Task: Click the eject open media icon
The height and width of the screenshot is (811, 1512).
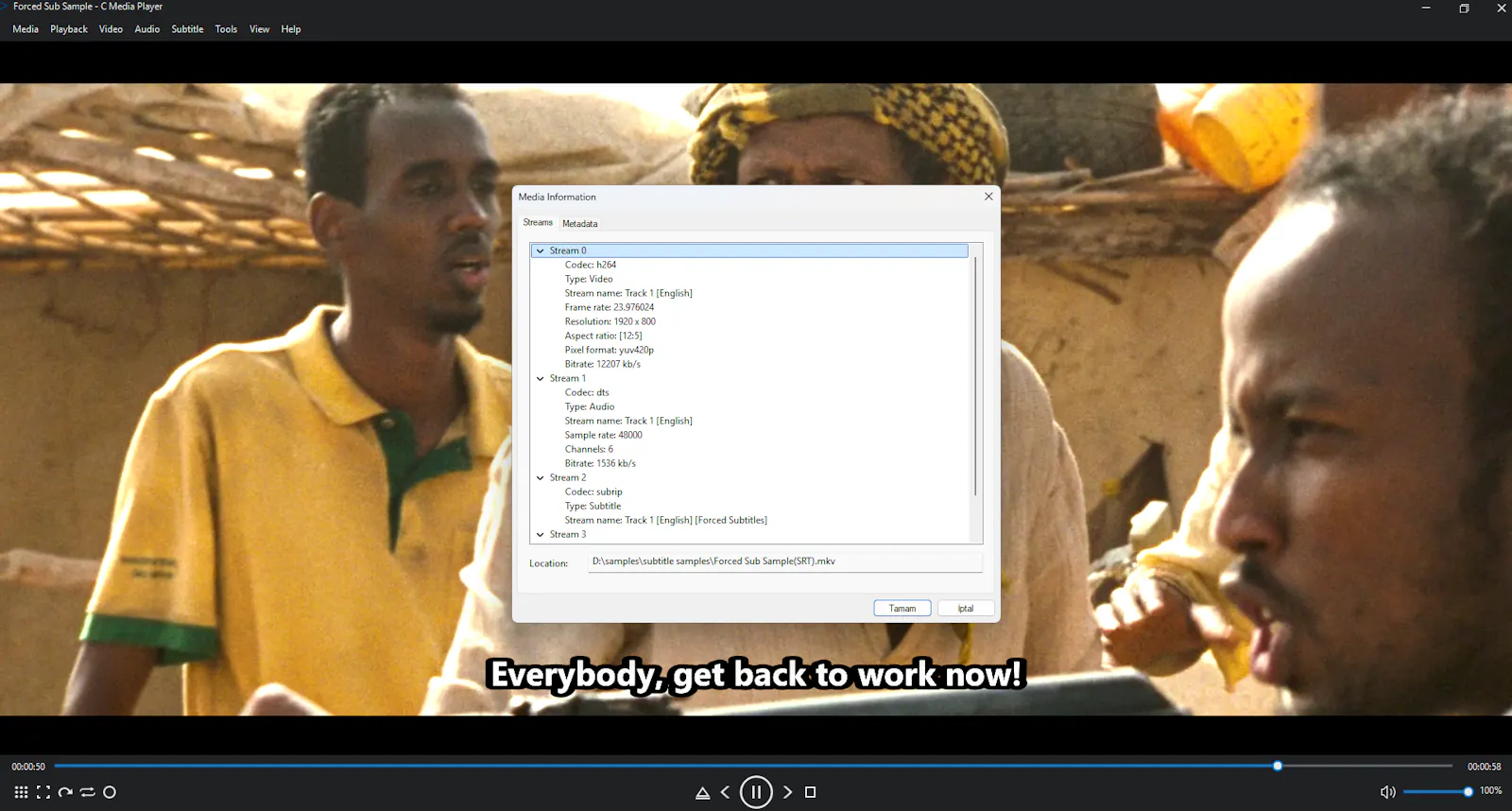Action: coord(702,792)
